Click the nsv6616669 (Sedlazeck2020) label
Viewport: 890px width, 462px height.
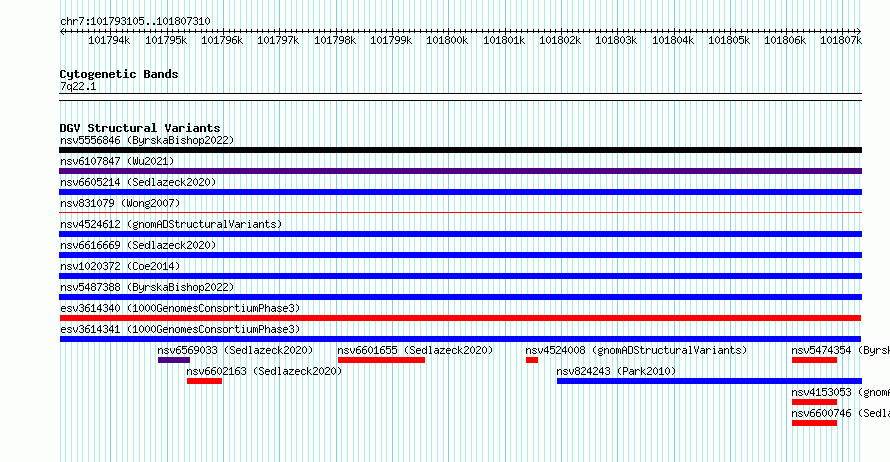coord(138,245)
